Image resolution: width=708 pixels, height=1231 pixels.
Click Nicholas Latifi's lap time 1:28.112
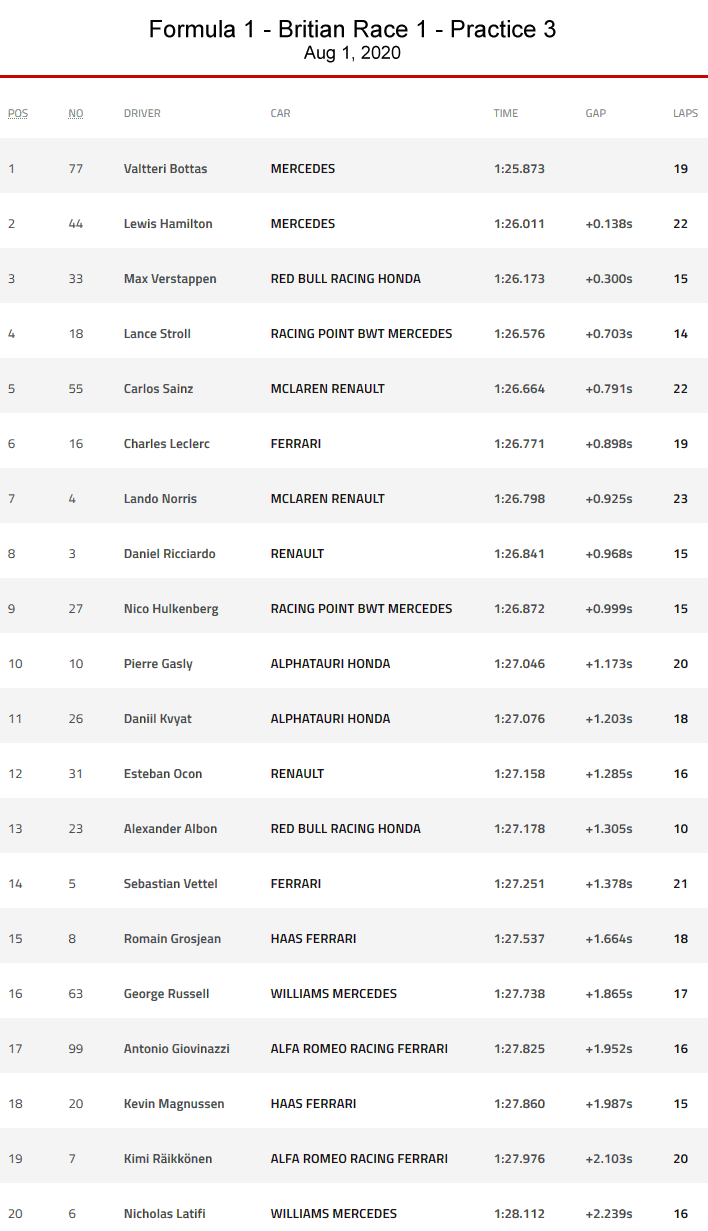click(x=519, y=1214)
